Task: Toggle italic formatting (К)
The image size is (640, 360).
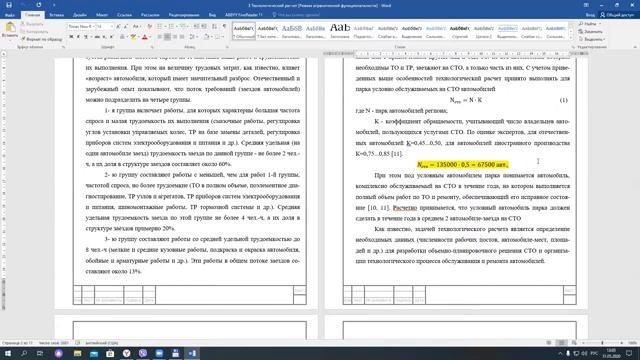Action: pyautogui.click(x=78, y=37)
